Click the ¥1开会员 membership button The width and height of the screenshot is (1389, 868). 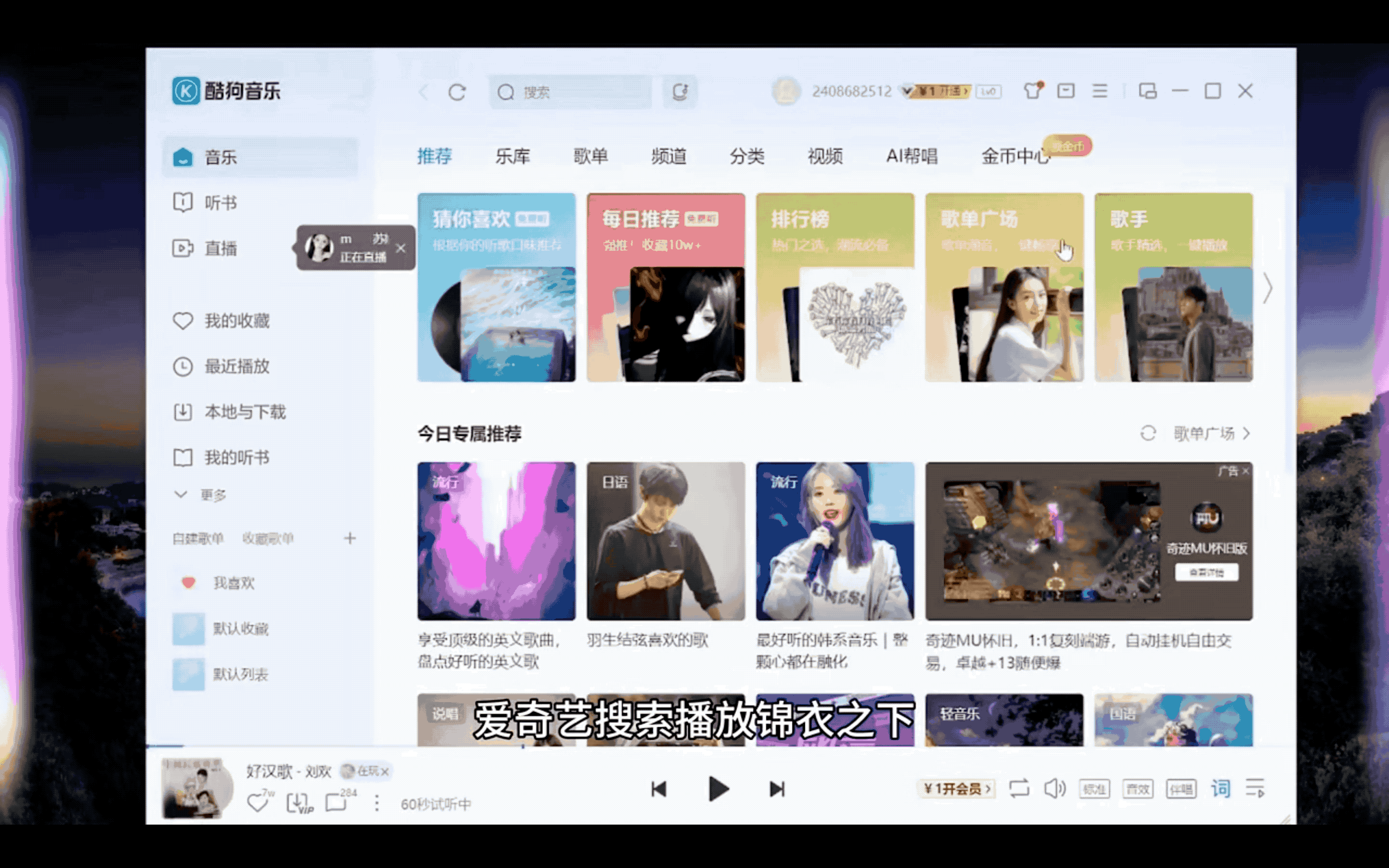coord(956,789)
